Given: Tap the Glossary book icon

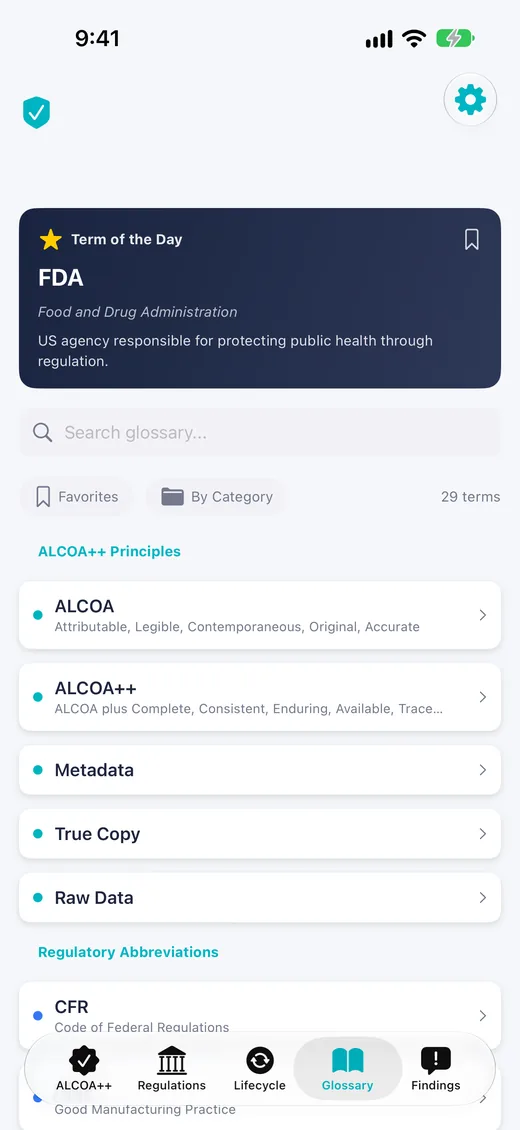Looking at the screenshot, I should pyautogui.click(x=348, y=1061).
